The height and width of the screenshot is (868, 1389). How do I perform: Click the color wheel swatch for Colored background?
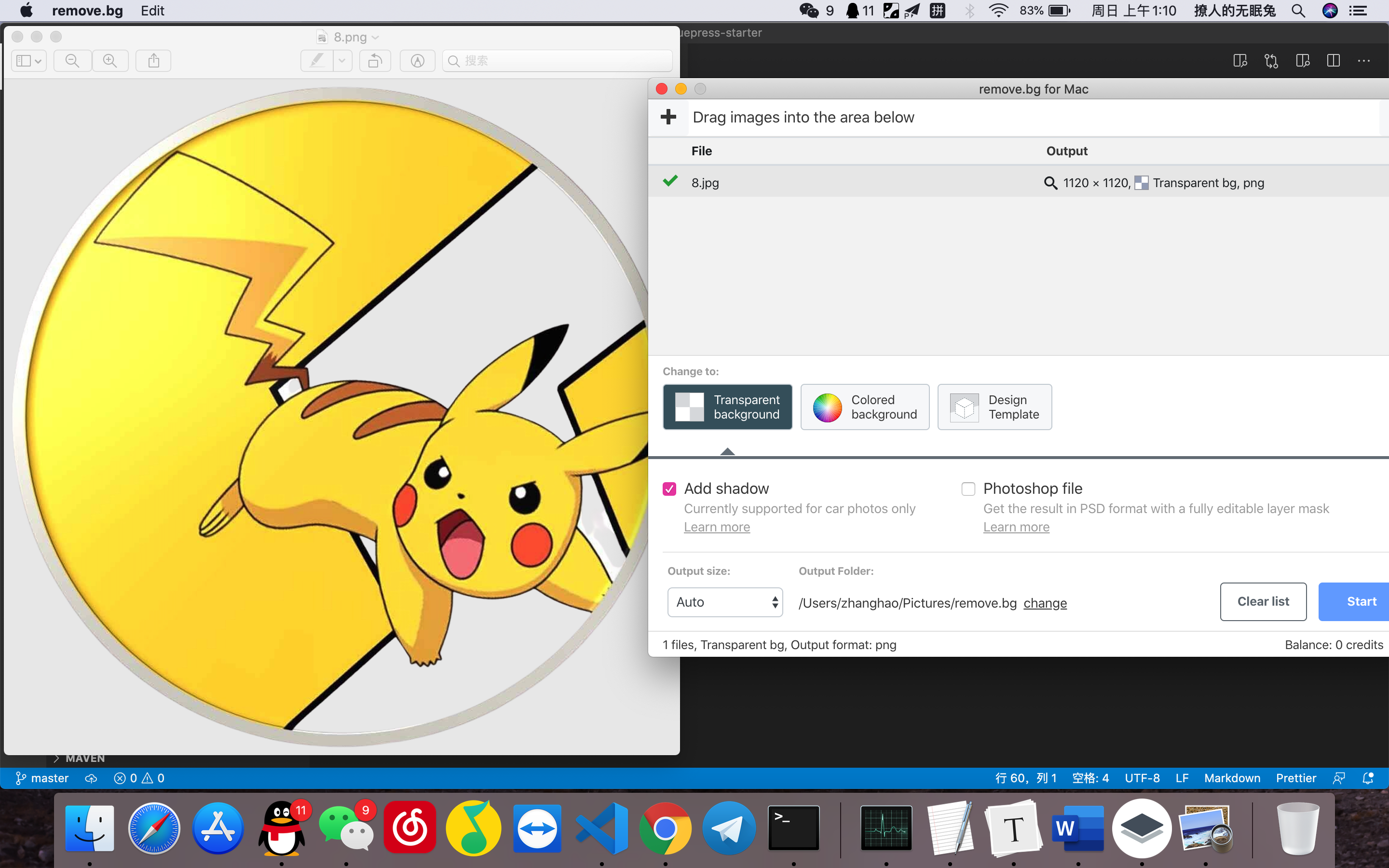point(827,407)
